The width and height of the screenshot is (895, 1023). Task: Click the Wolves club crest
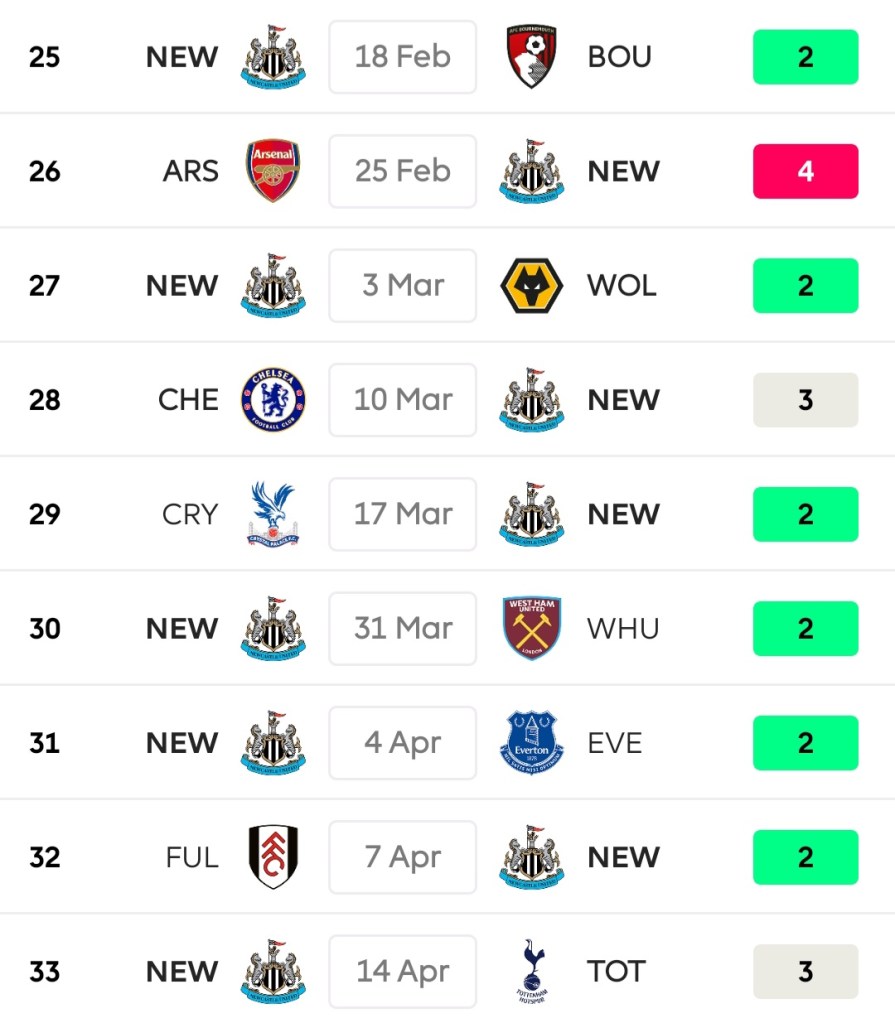pos(531,286)
